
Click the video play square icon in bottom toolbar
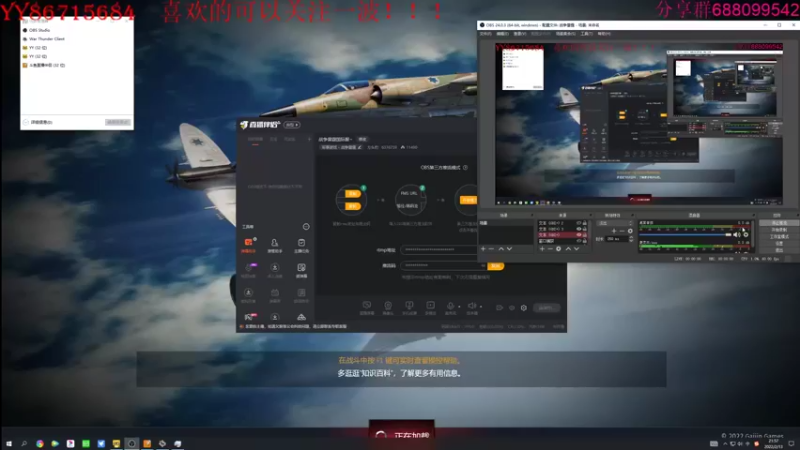click(x=431, y=306)
